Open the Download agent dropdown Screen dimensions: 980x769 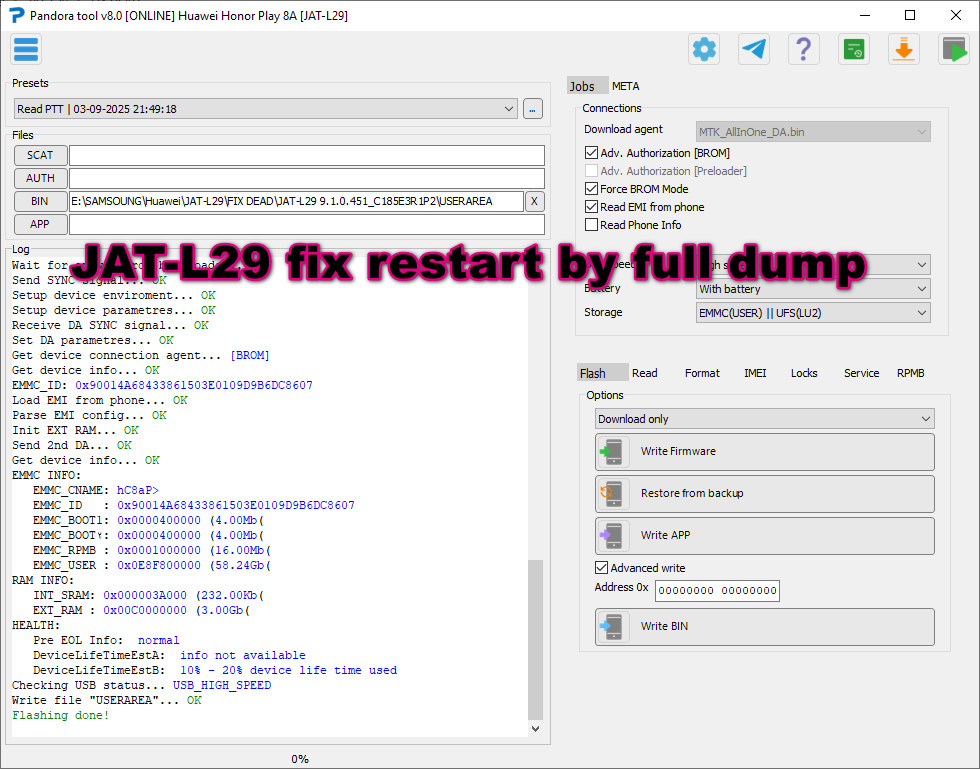pyautogui.click(x=813, y=132)
